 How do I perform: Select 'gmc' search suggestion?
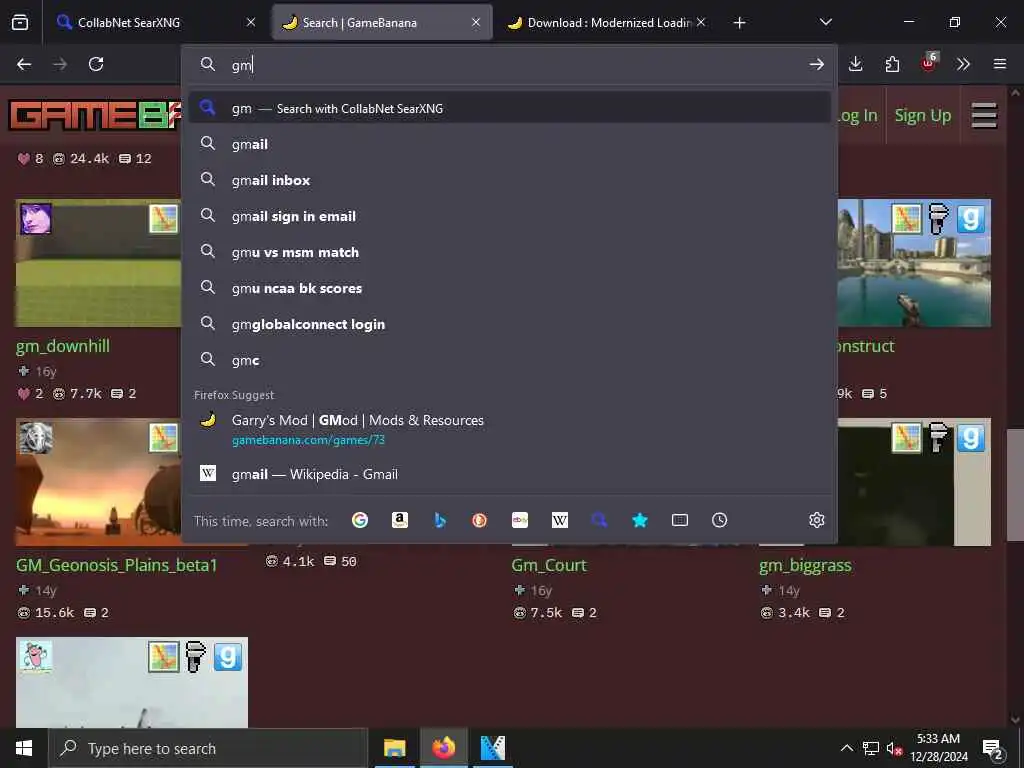click(509, 360)
